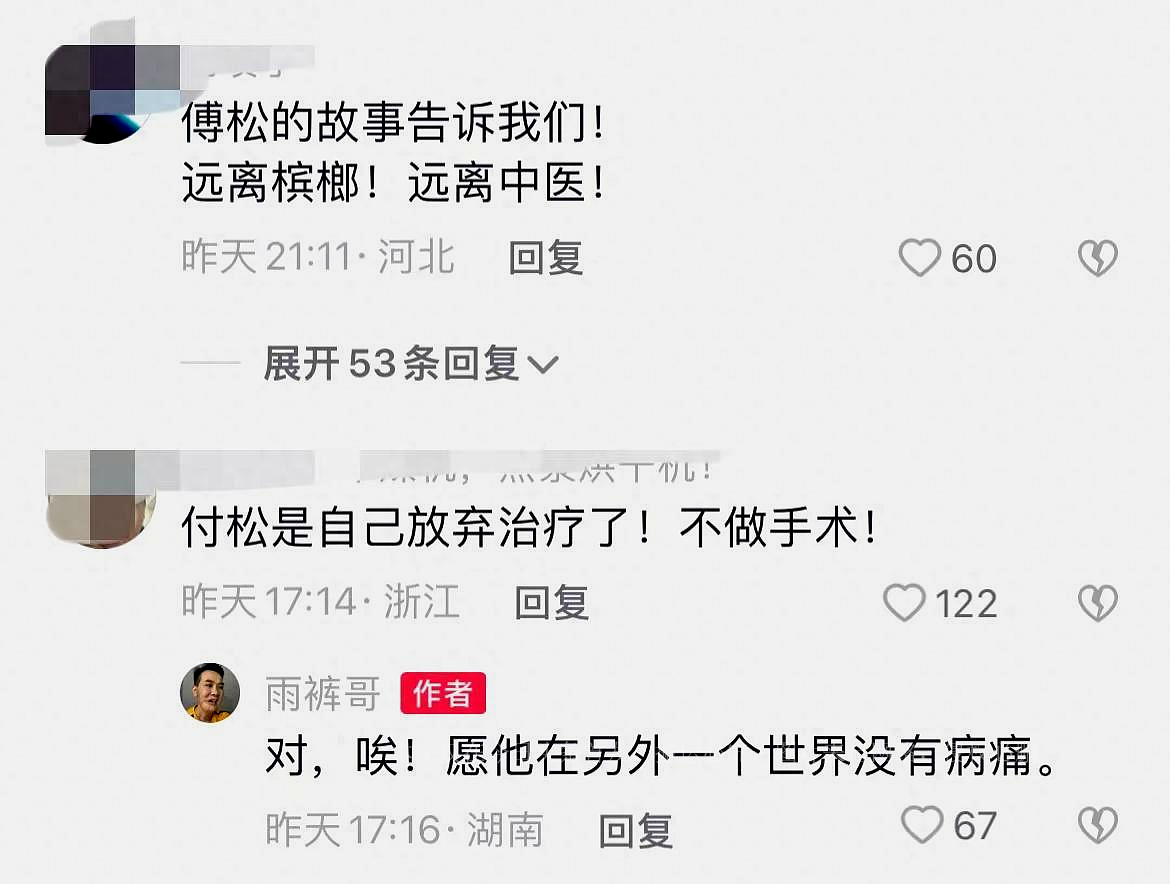
Task: Reply to the 昨天 17:14 浙江 comment
Action: point(551,603)
